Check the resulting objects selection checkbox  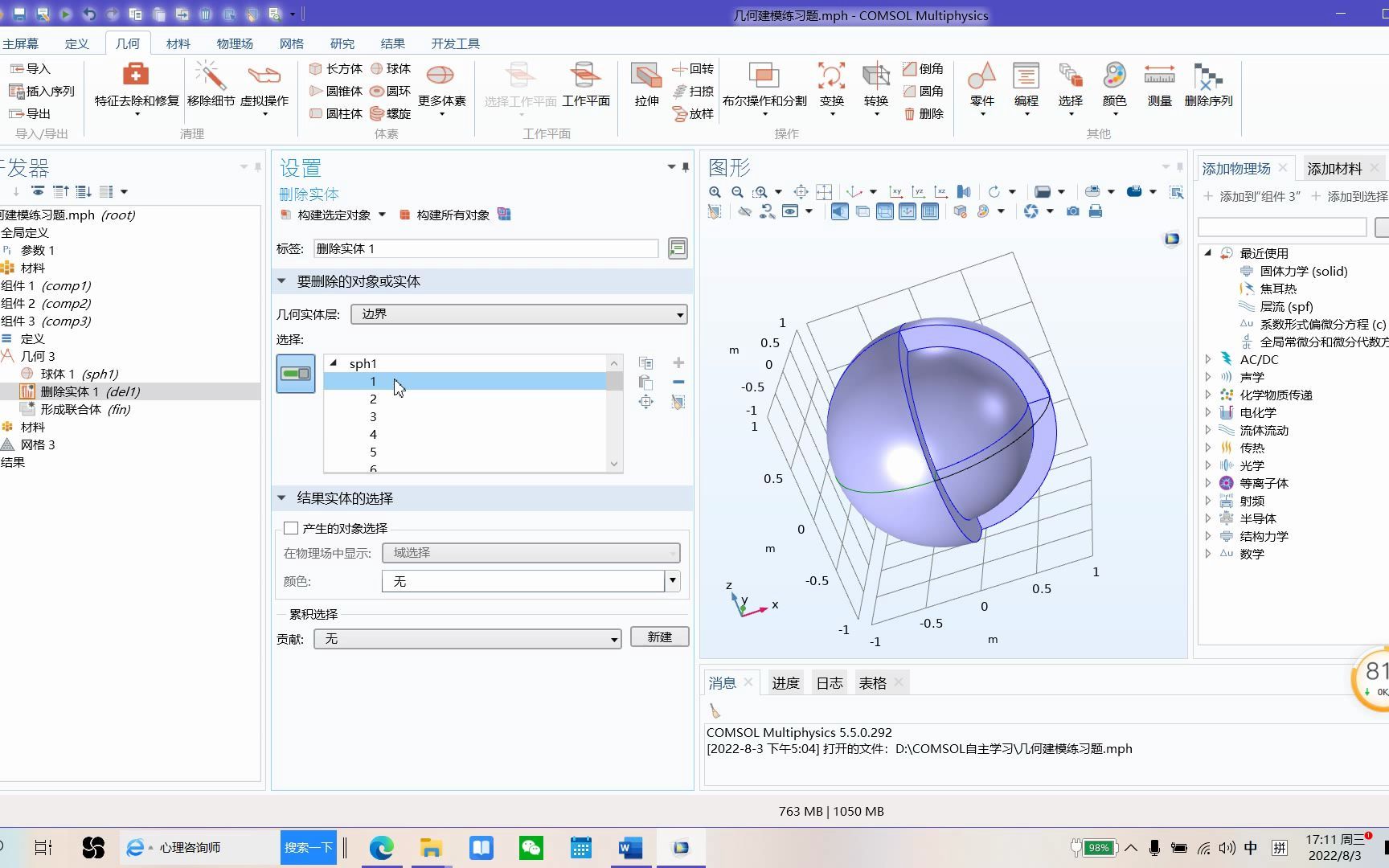pos(291,528)
